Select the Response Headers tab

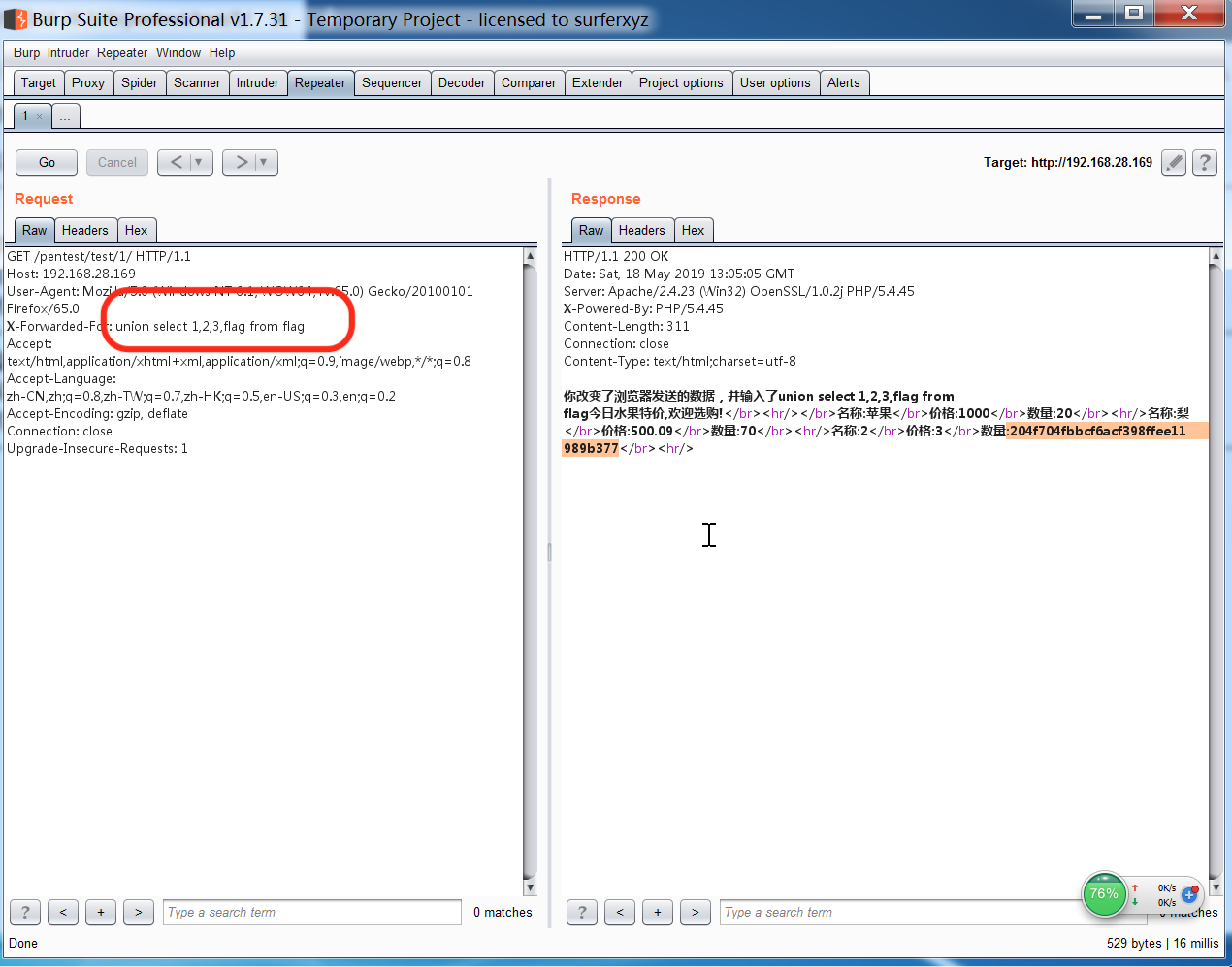pyautogui.click(x=642, y=230)
